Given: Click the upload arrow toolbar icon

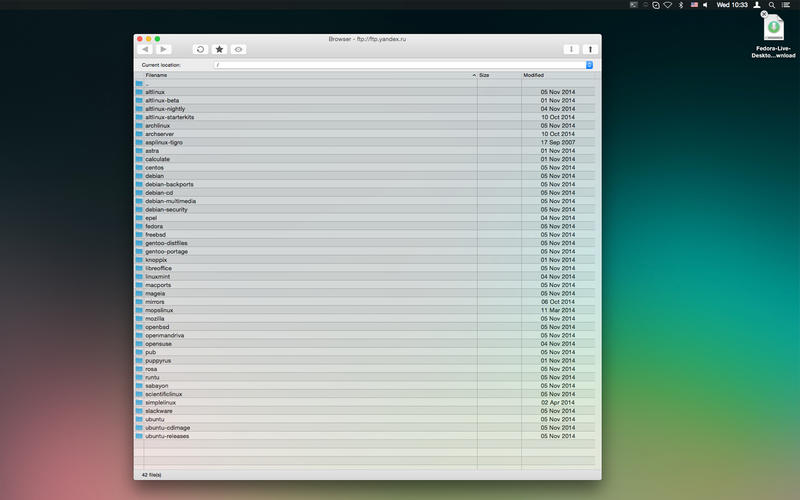Looking at the screenshot, I should (590, 49).
